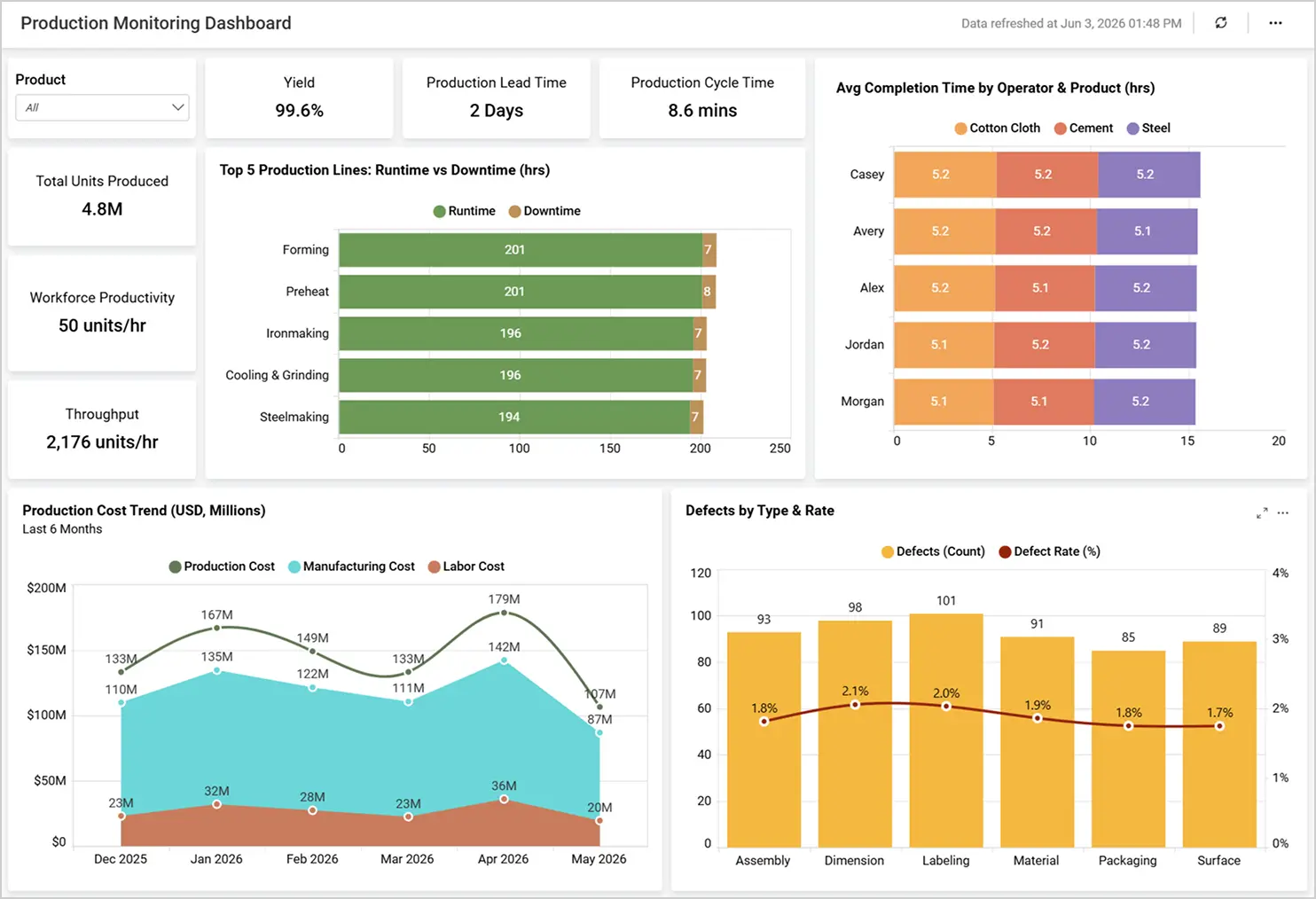
Task: Select the Surface defects bar
Action: (1219, 745)
